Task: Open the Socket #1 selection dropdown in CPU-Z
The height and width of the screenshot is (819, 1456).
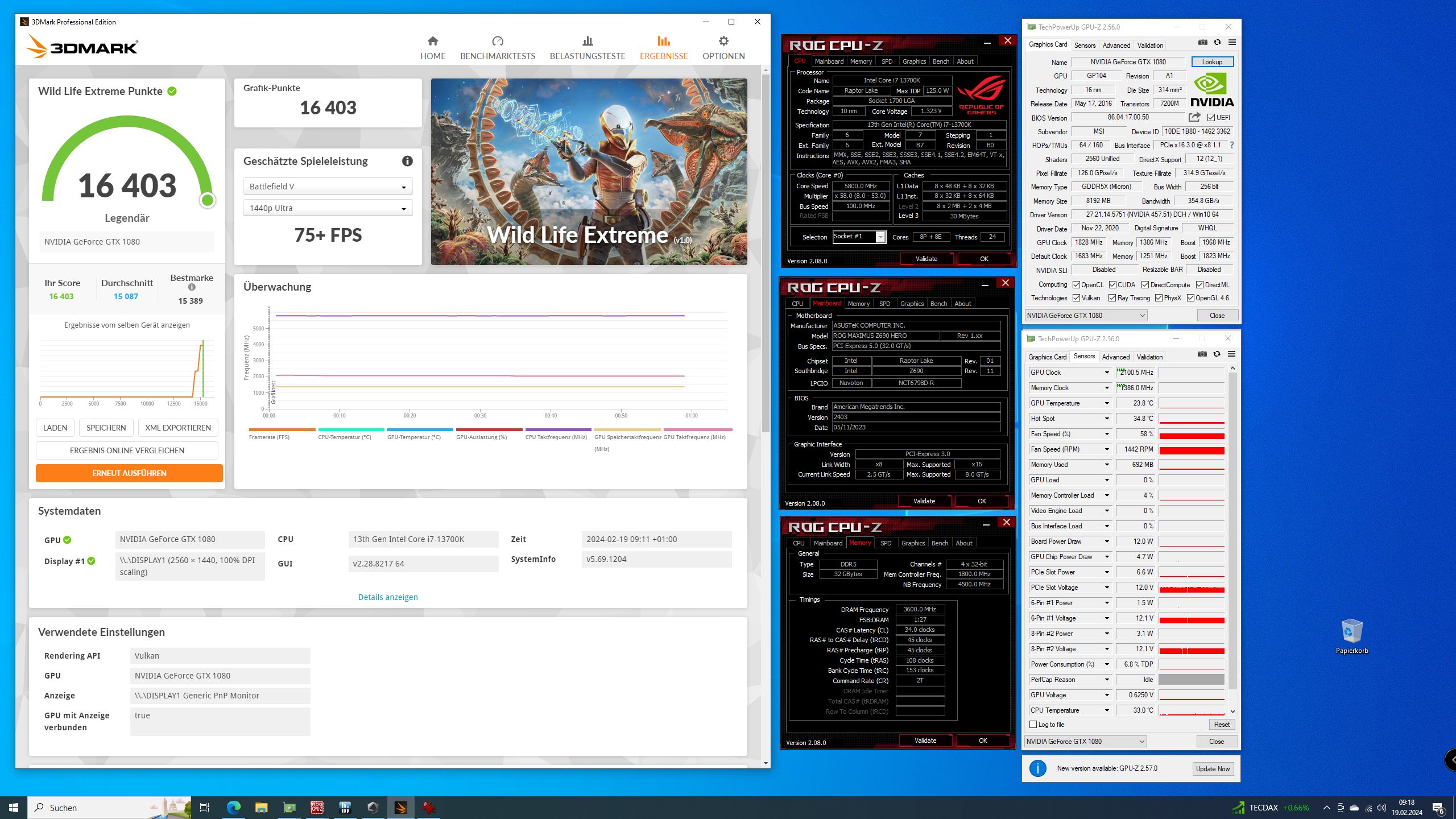Action: pyautogui.click(x=859, y=237)
